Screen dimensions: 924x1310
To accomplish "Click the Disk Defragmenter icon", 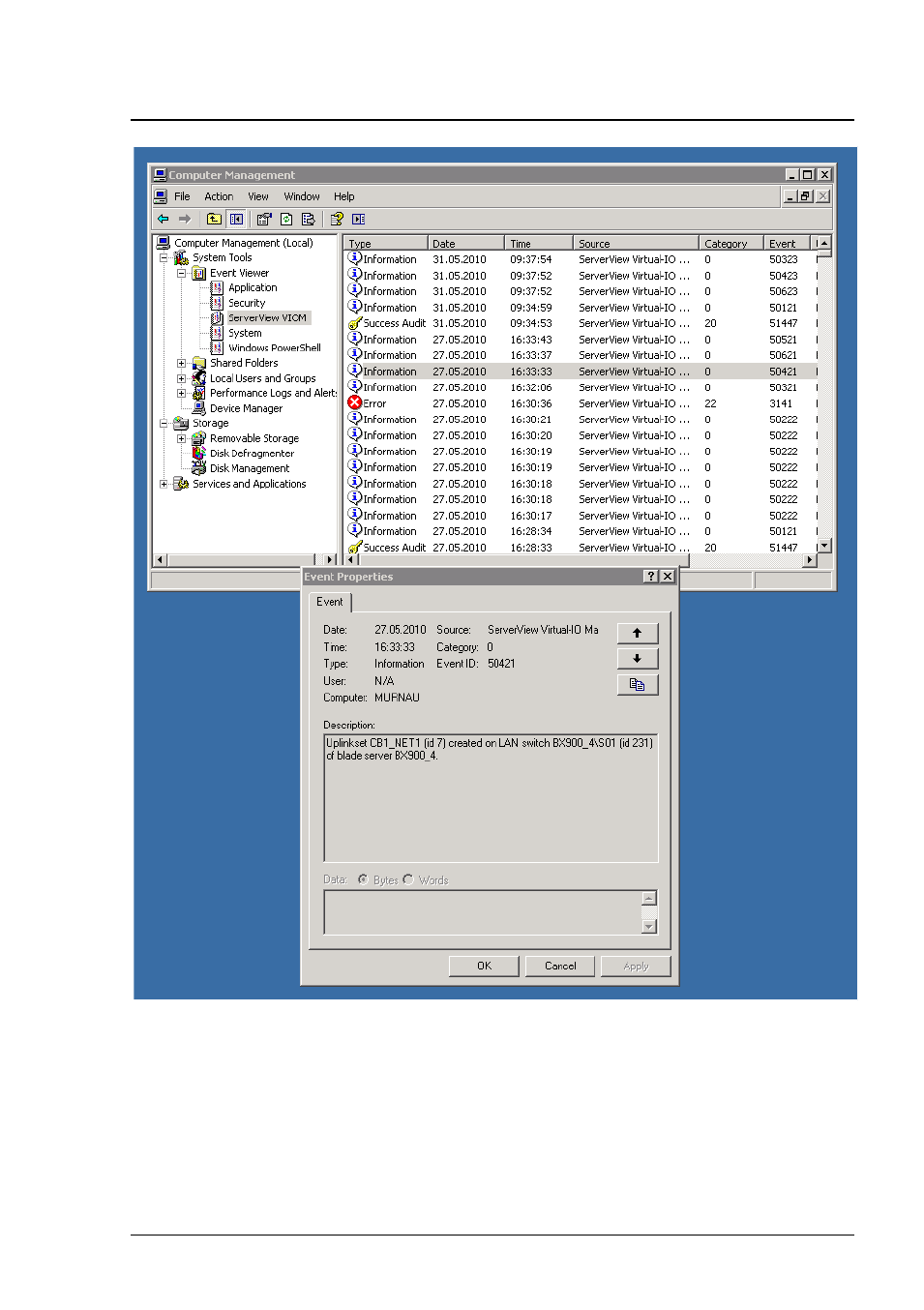I will [198, 453].
